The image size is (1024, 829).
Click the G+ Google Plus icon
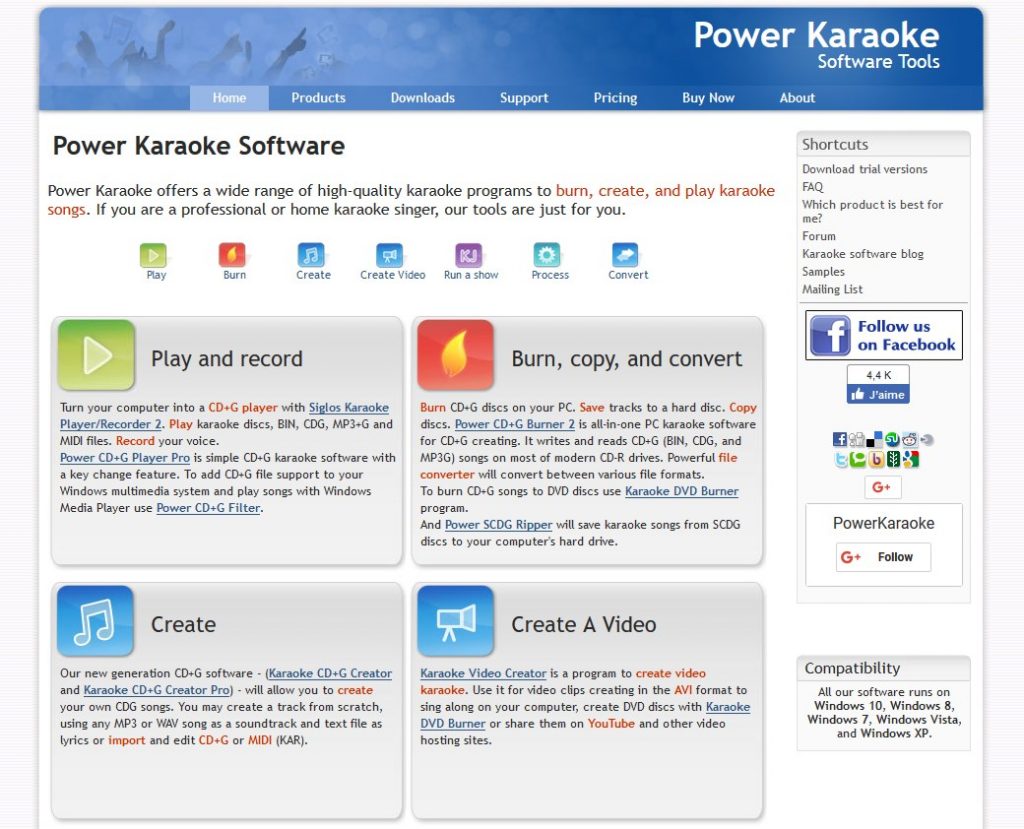click(882, 486)
